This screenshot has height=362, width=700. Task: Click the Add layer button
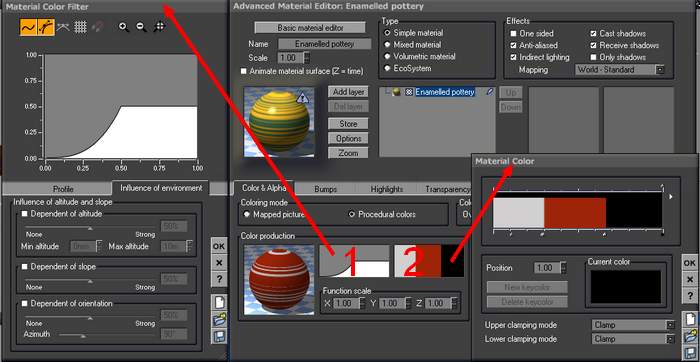pos(349,92)
